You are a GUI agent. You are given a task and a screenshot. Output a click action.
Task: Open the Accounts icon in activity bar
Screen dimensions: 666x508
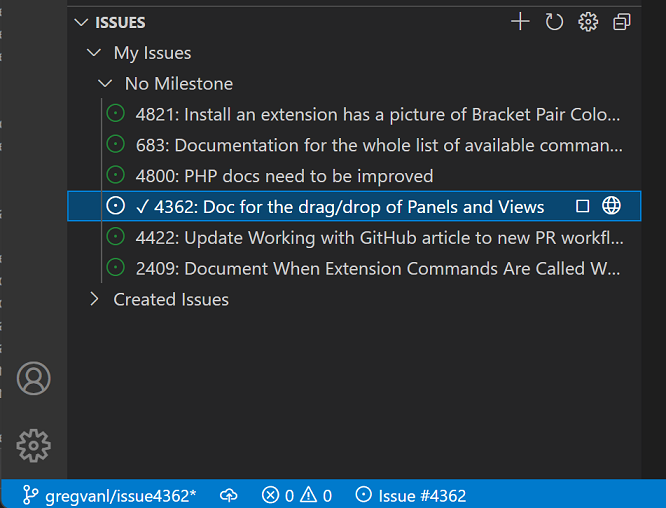[33, 378]
